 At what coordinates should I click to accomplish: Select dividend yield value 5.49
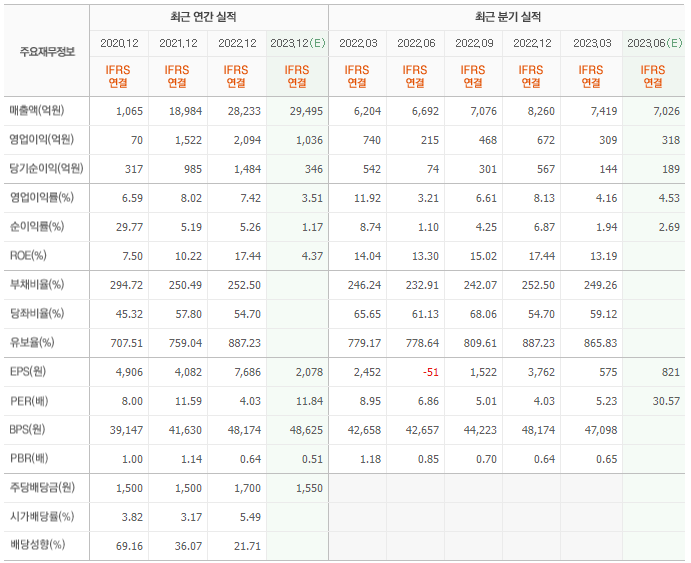point(250,517)
